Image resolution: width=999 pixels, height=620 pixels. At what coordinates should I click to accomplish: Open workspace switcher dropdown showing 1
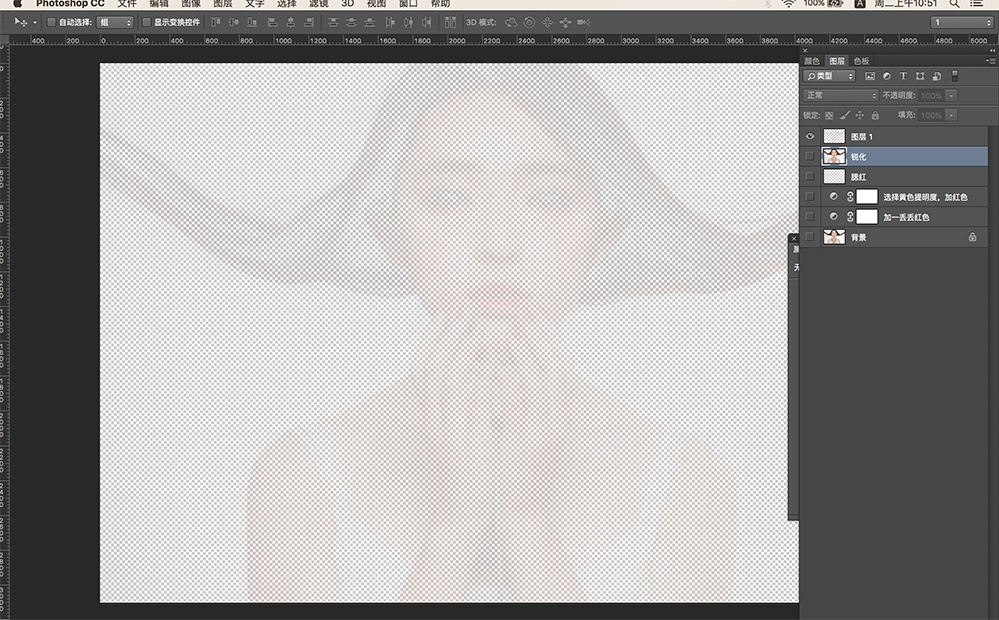[x=961, y=22]
